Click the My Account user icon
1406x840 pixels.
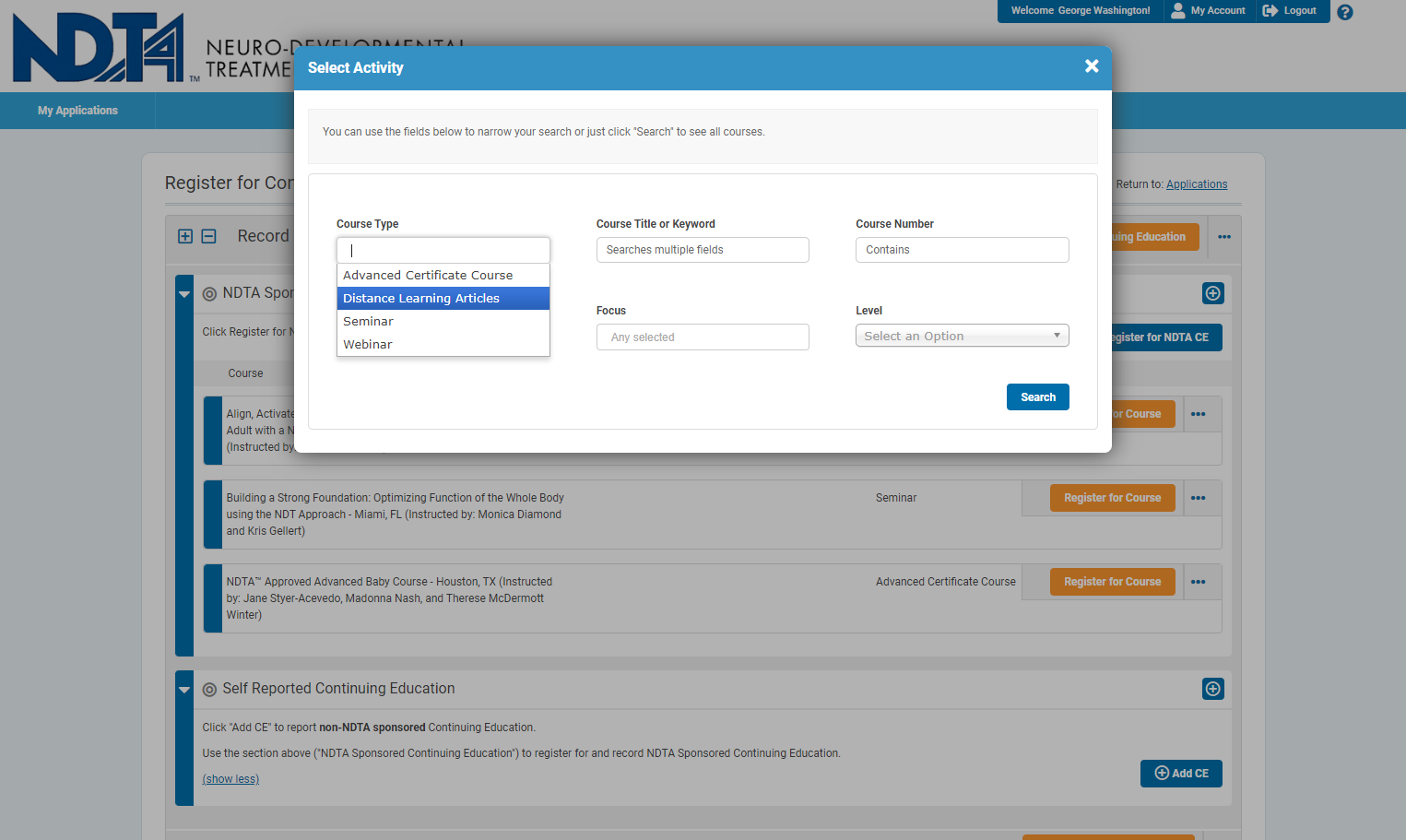click(x=1177, y=10)
